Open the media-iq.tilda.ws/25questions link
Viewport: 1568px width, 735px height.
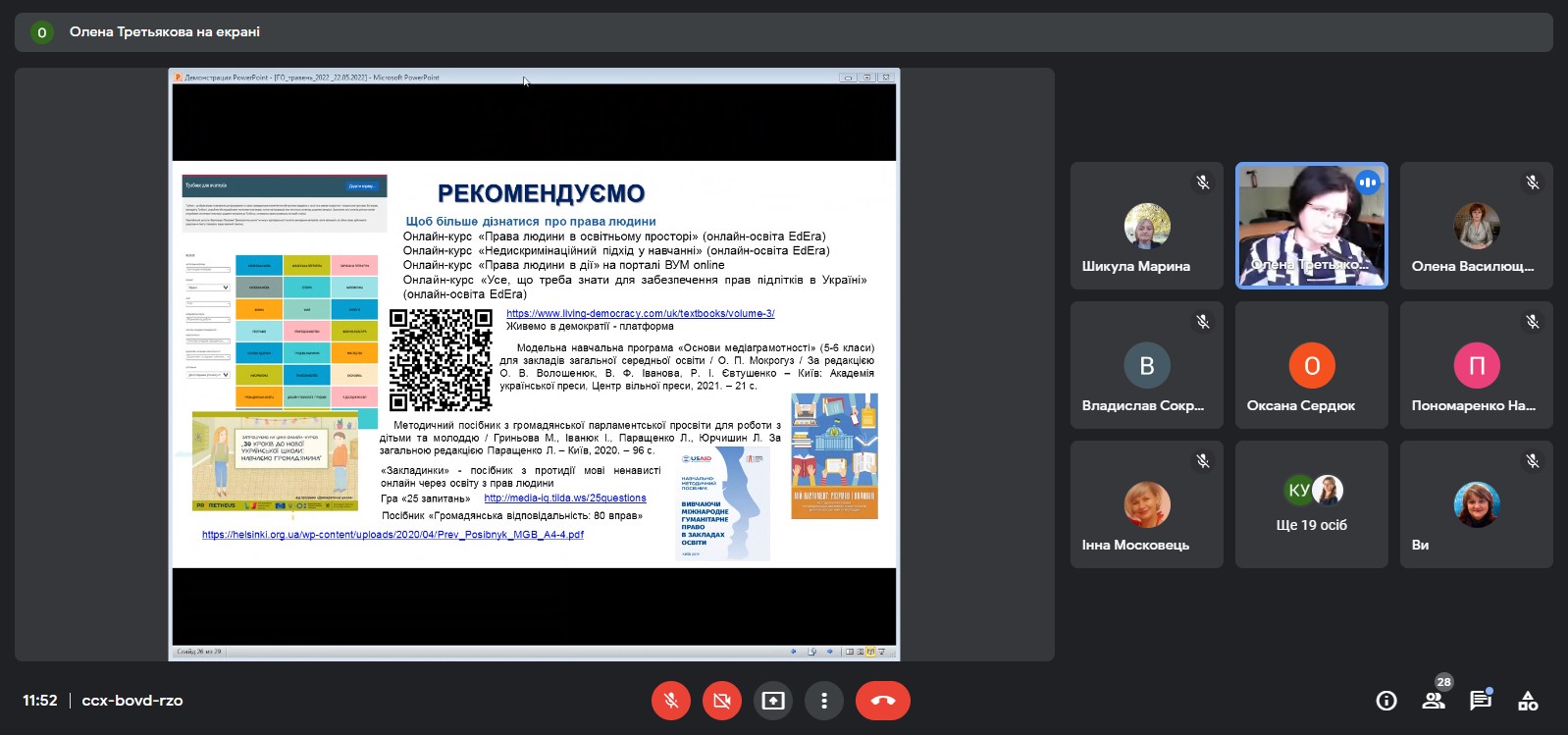pos(565,499)
